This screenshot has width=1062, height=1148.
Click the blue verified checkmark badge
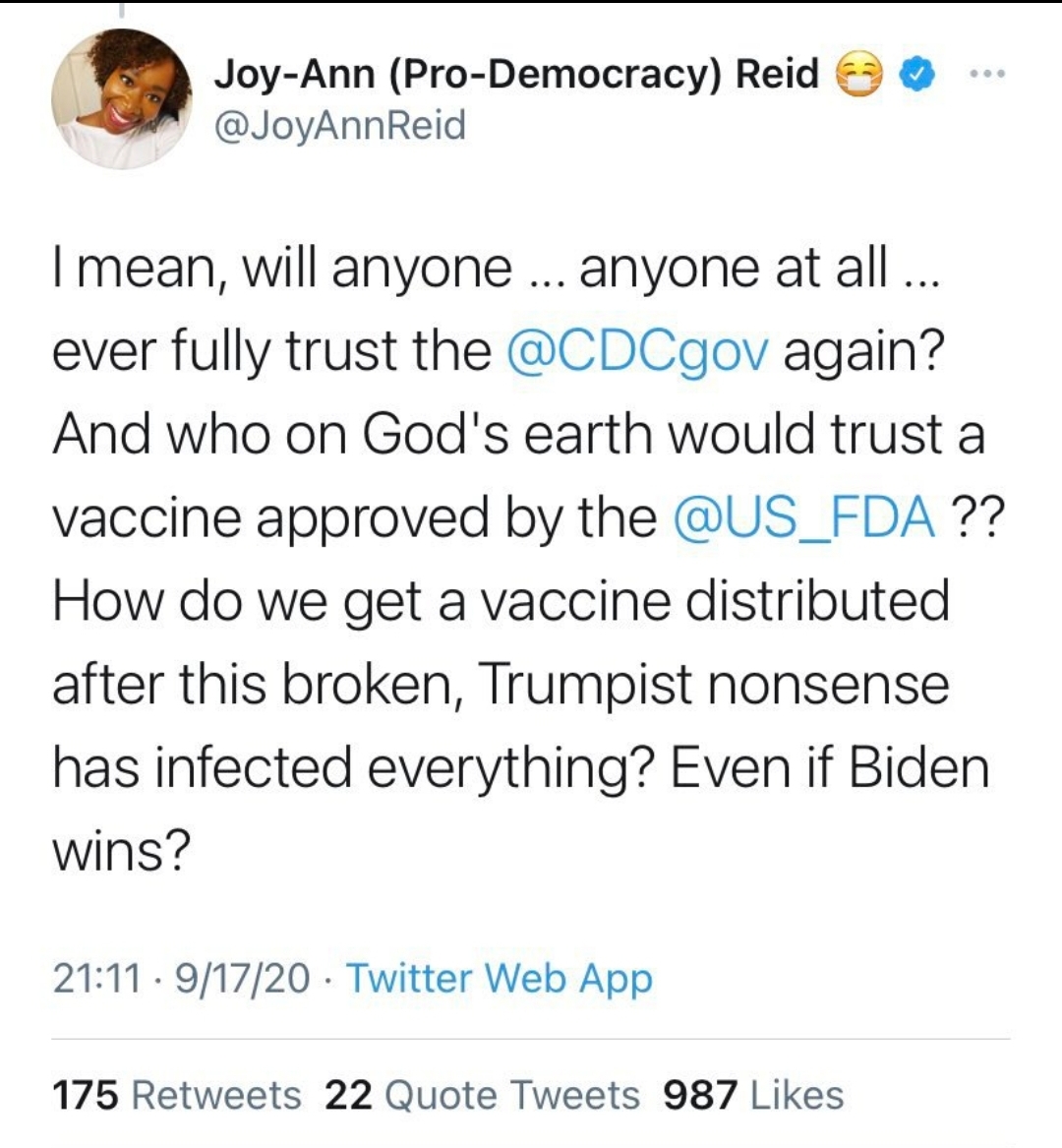pos(914,74)
